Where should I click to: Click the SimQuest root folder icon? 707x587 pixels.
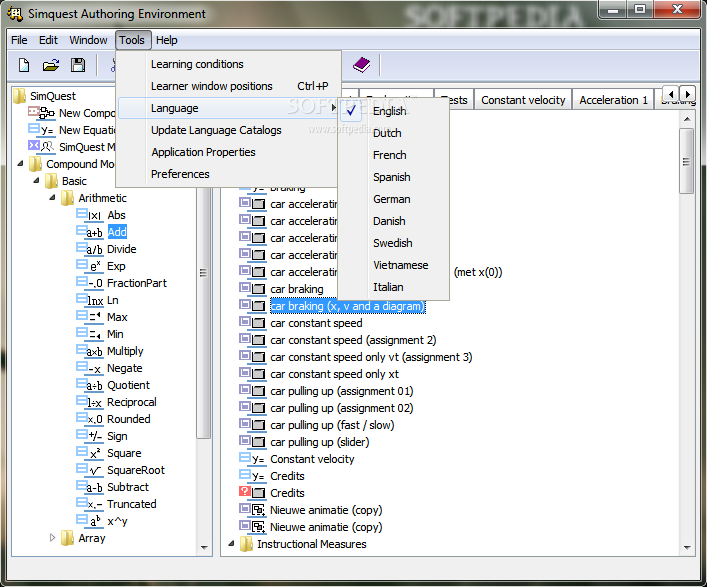(x=19, y=96)
